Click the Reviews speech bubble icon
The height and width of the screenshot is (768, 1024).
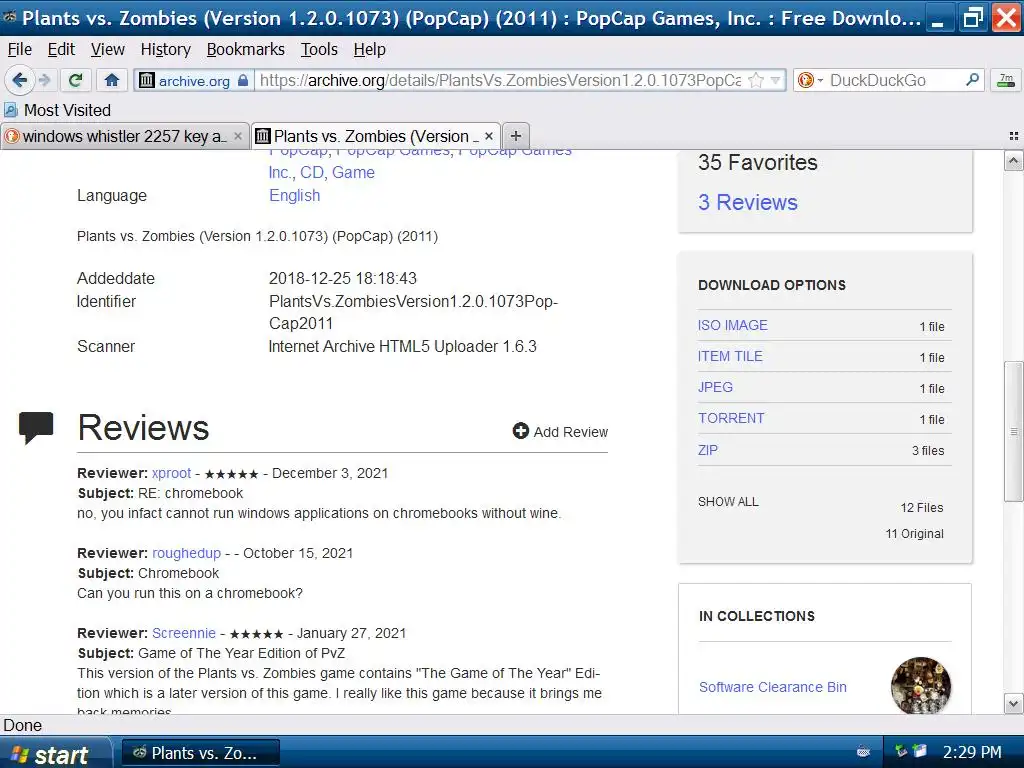pos(36,428)
